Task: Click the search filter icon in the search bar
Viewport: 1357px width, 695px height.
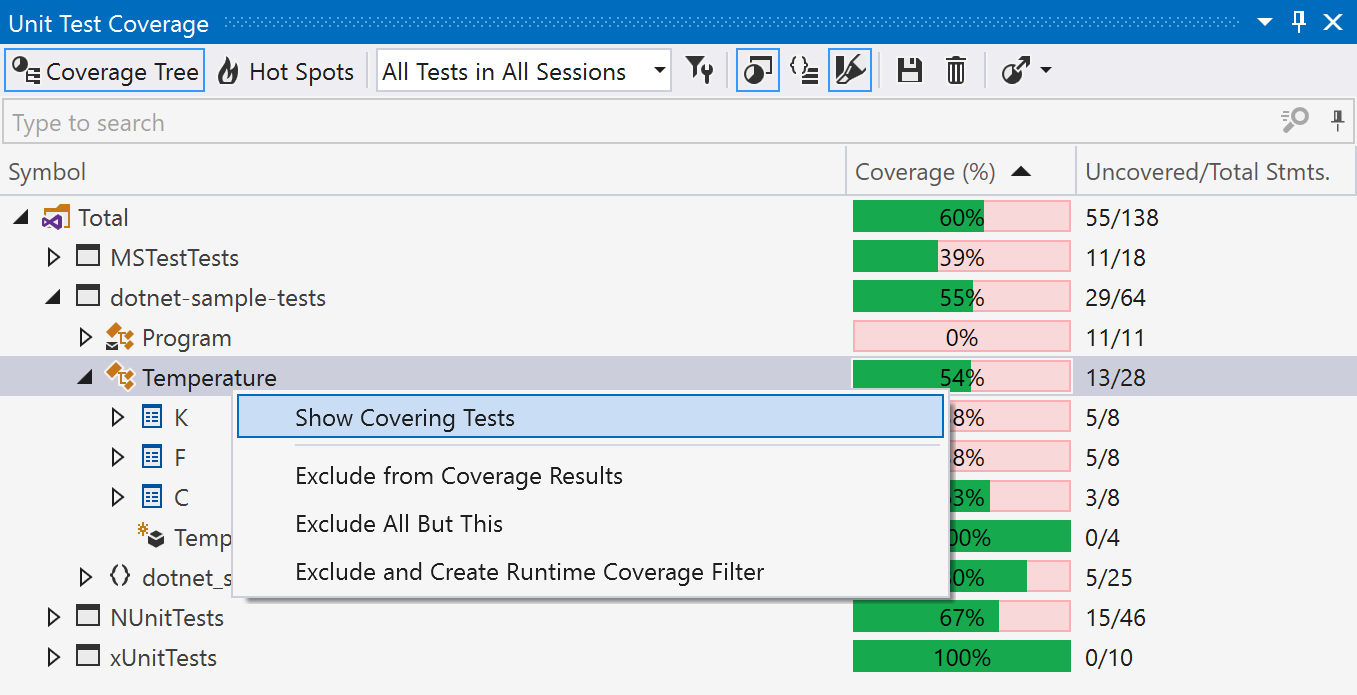Action: 1294,120
